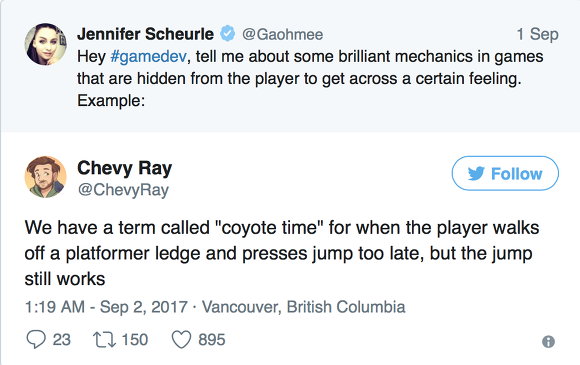Open the #gamedev hashtag
Viewport: 580px width, 365px height.
(x=149, y=57)
